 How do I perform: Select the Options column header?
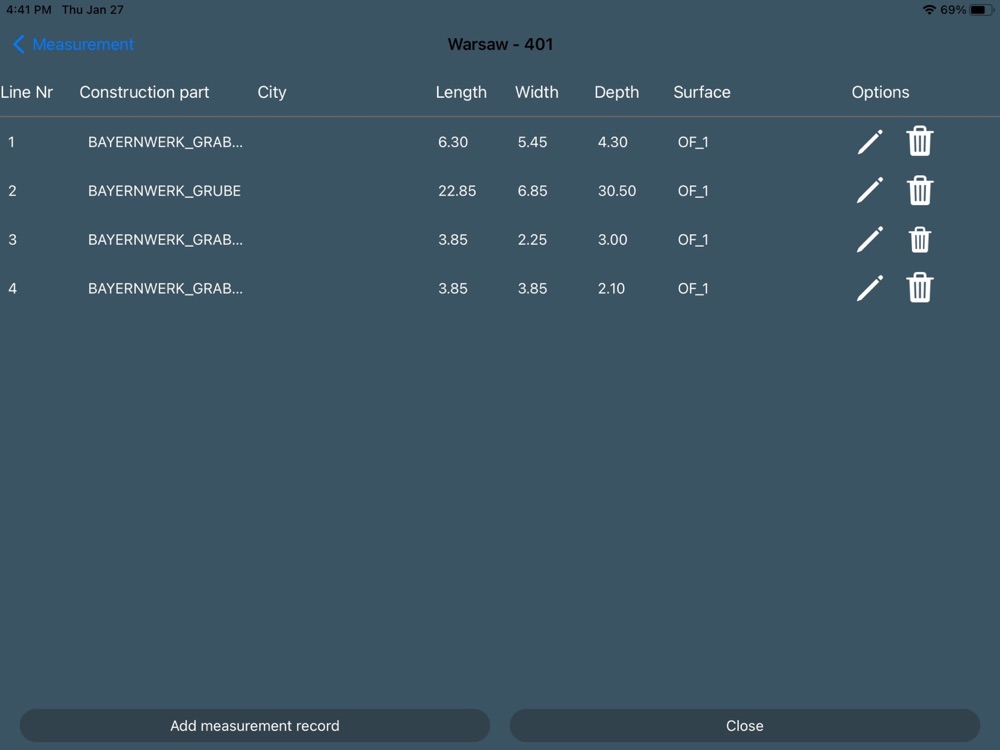pyautogui.click(x=880, y=92)
